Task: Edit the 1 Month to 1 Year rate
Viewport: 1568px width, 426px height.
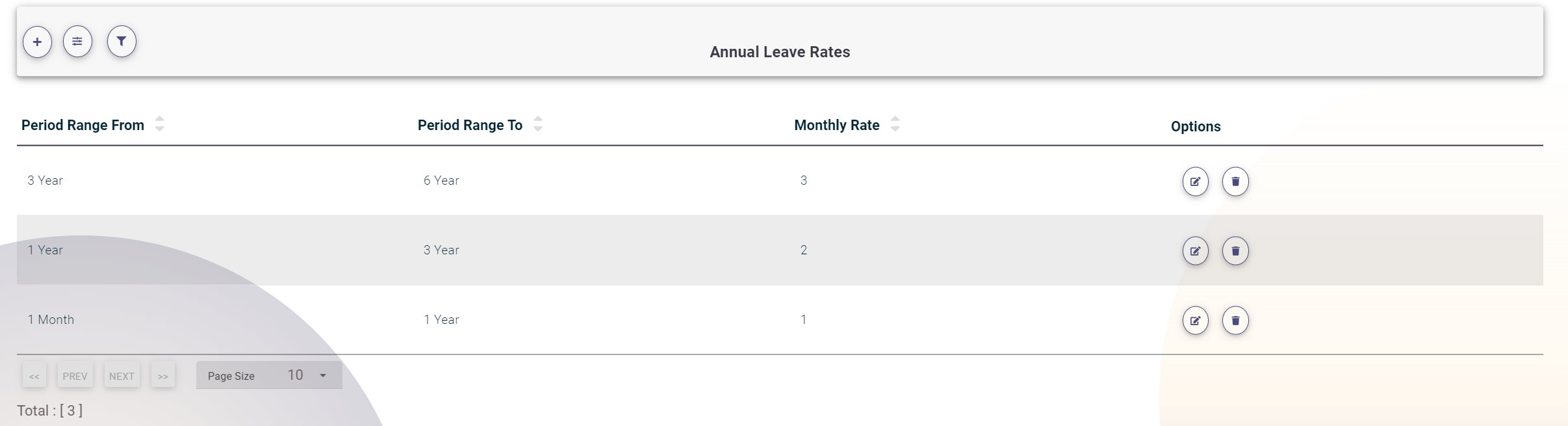Action: (1194, 320)
